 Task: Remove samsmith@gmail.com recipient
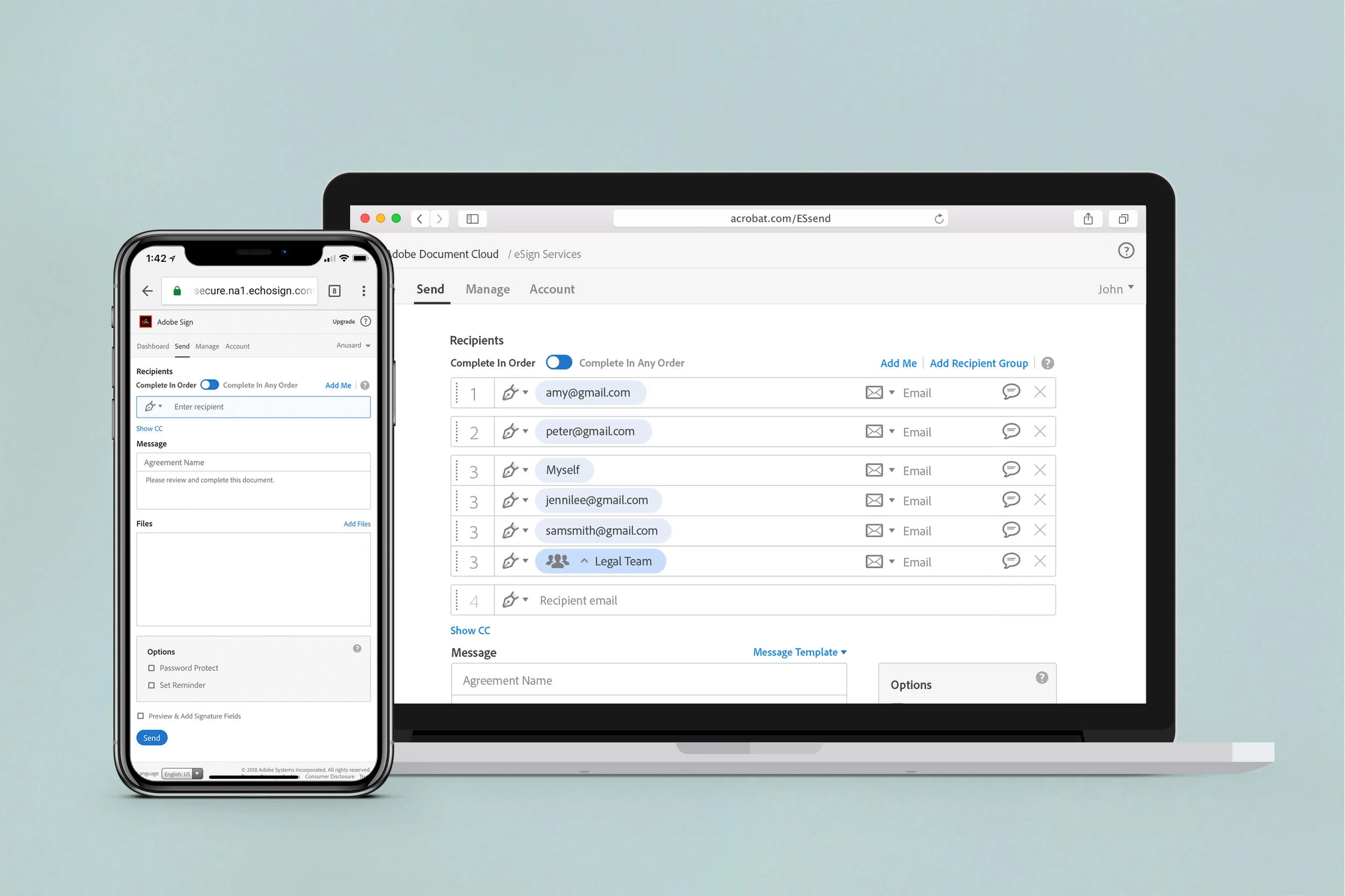pos(1040,530)
